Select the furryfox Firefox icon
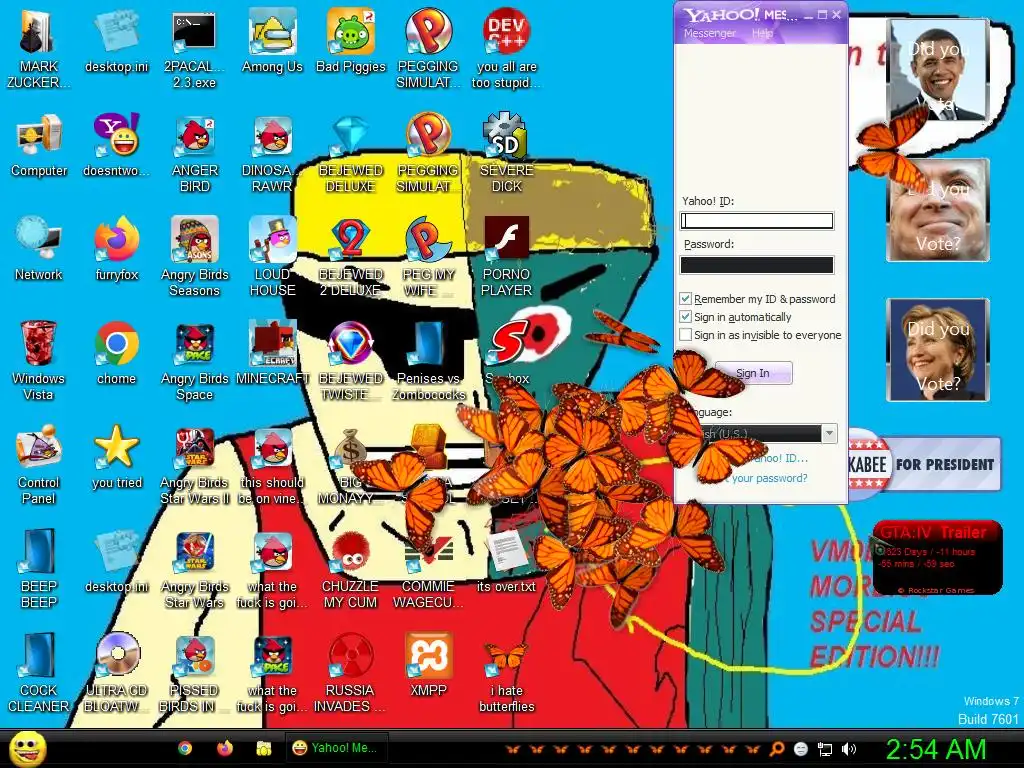The height and width of the screenshot is (768, 1024). (117, 249)
